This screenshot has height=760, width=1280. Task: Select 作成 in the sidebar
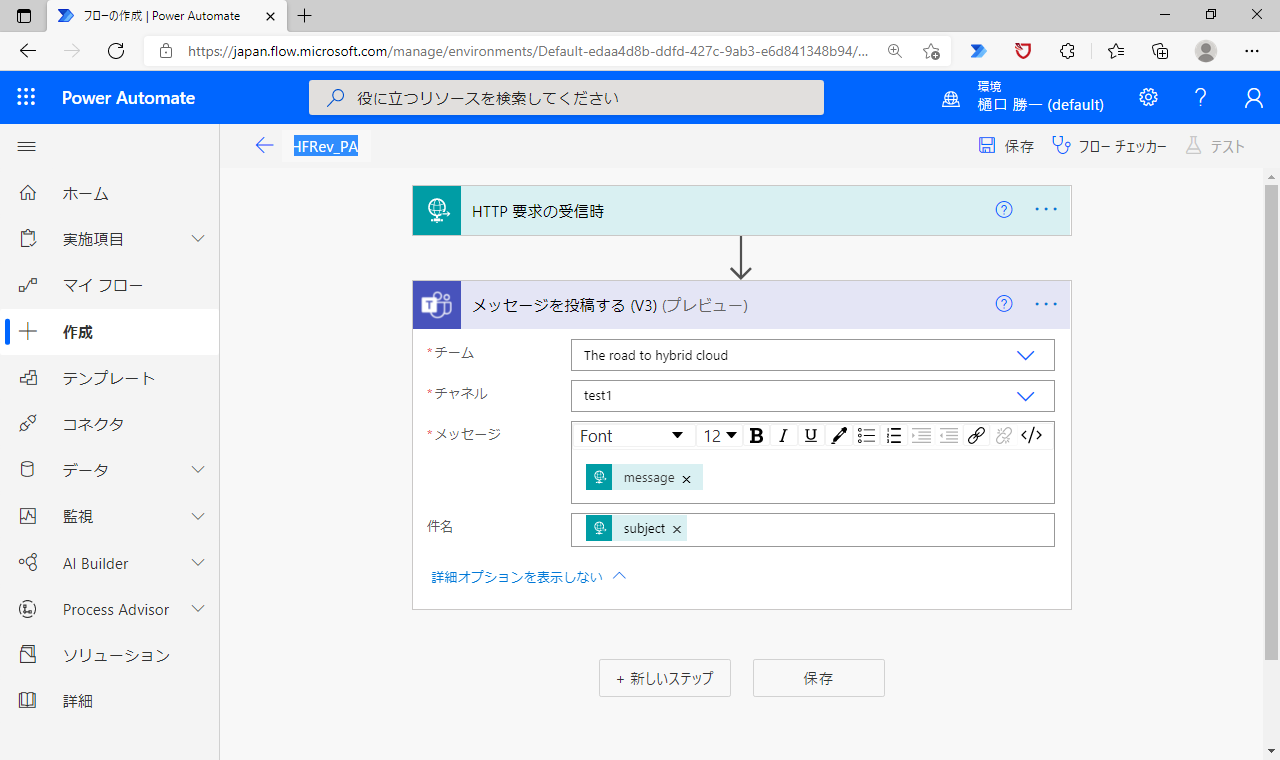pyautogui.click(x=110, y=332)
